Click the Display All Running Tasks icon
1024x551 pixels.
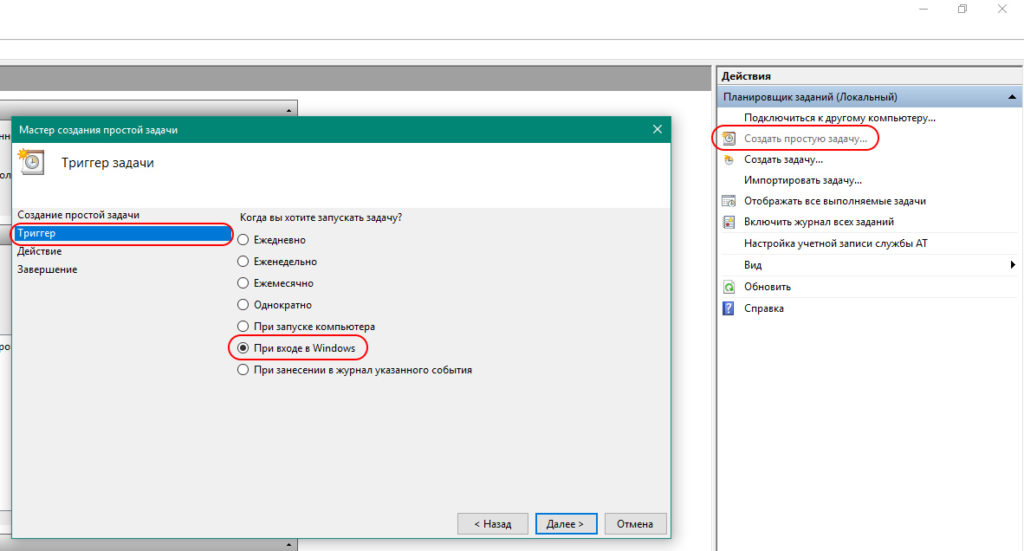[x=729, y=201]
